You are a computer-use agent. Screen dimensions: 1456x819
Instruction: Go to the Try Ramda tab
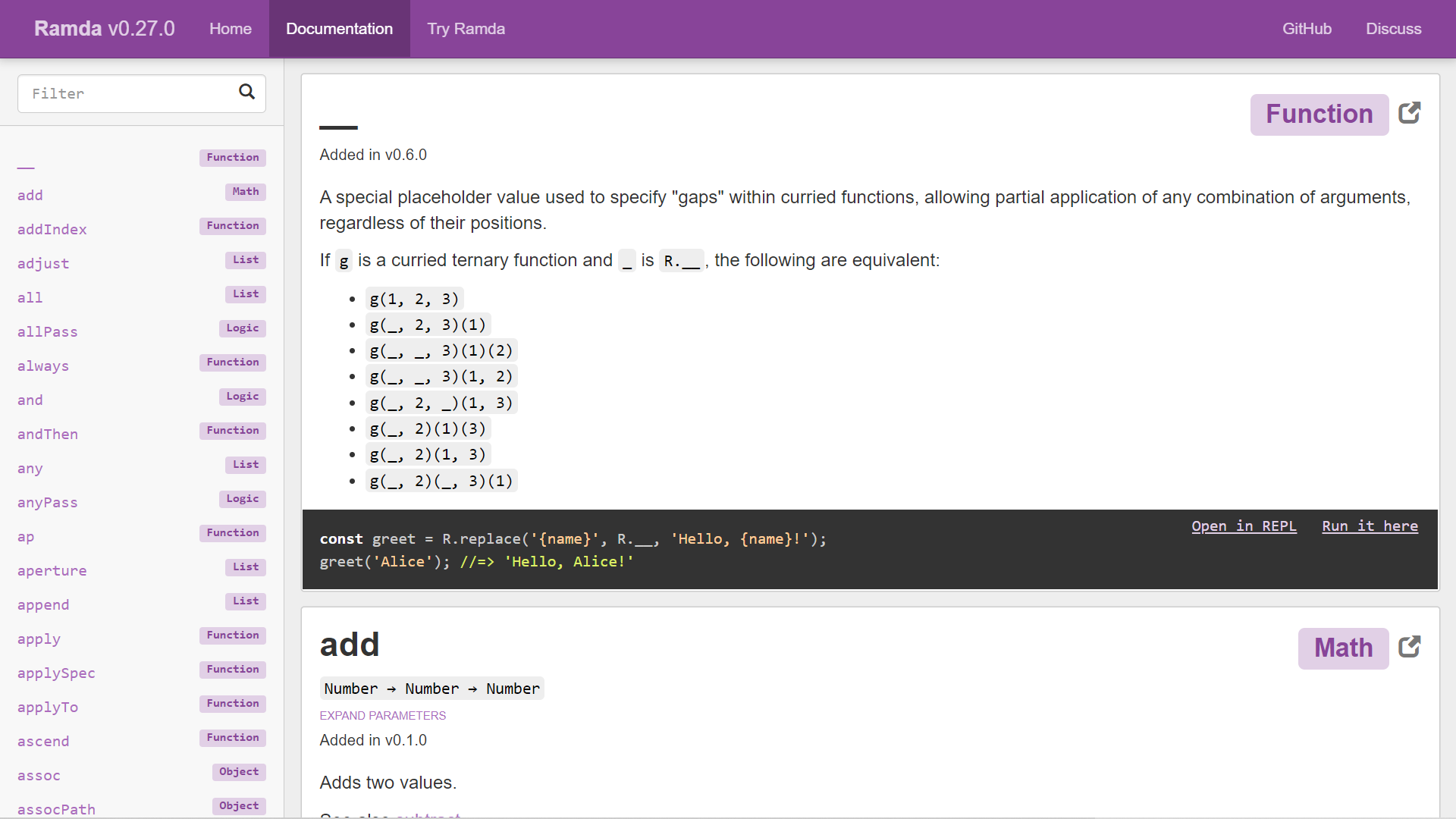(x=466, y=29)
